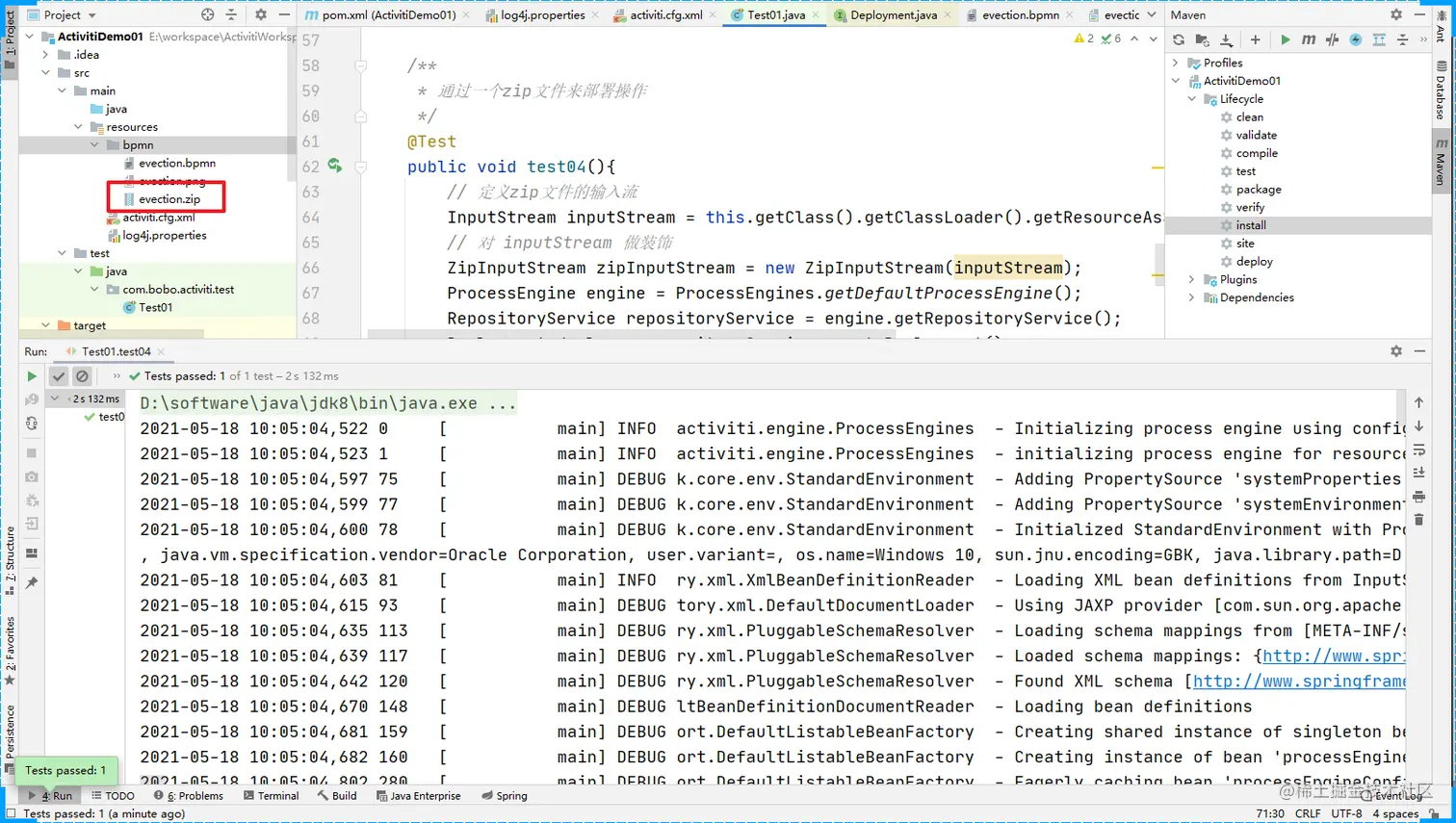The image size is (1456, 823).
Task: Expand the .idea folder
Action: click(x=45, y=55)
